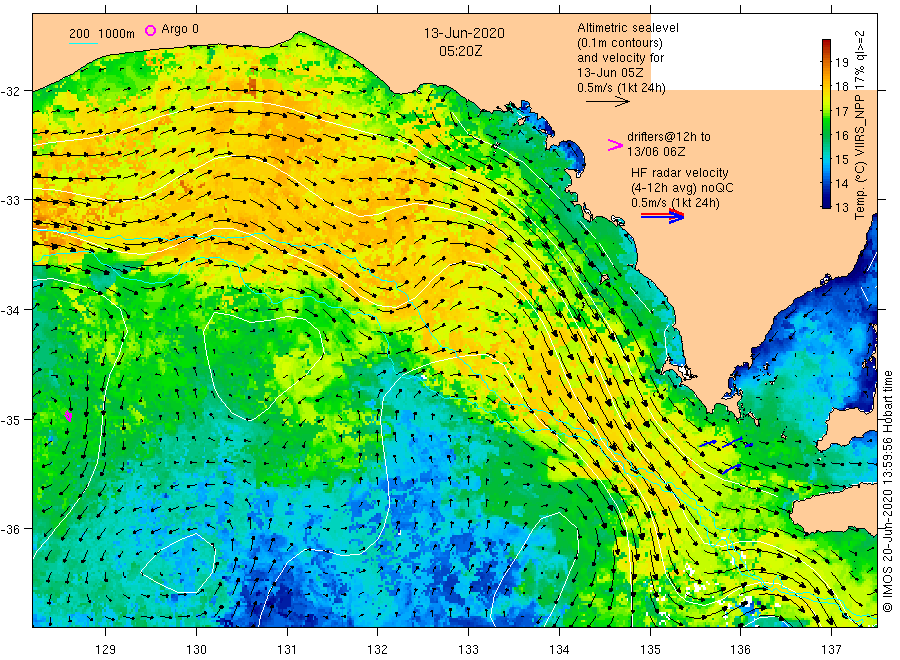The height and width of the screenshot is (660, 900).
Task: Click the '200 1000m' depth contour label
Action: [102, 34]
